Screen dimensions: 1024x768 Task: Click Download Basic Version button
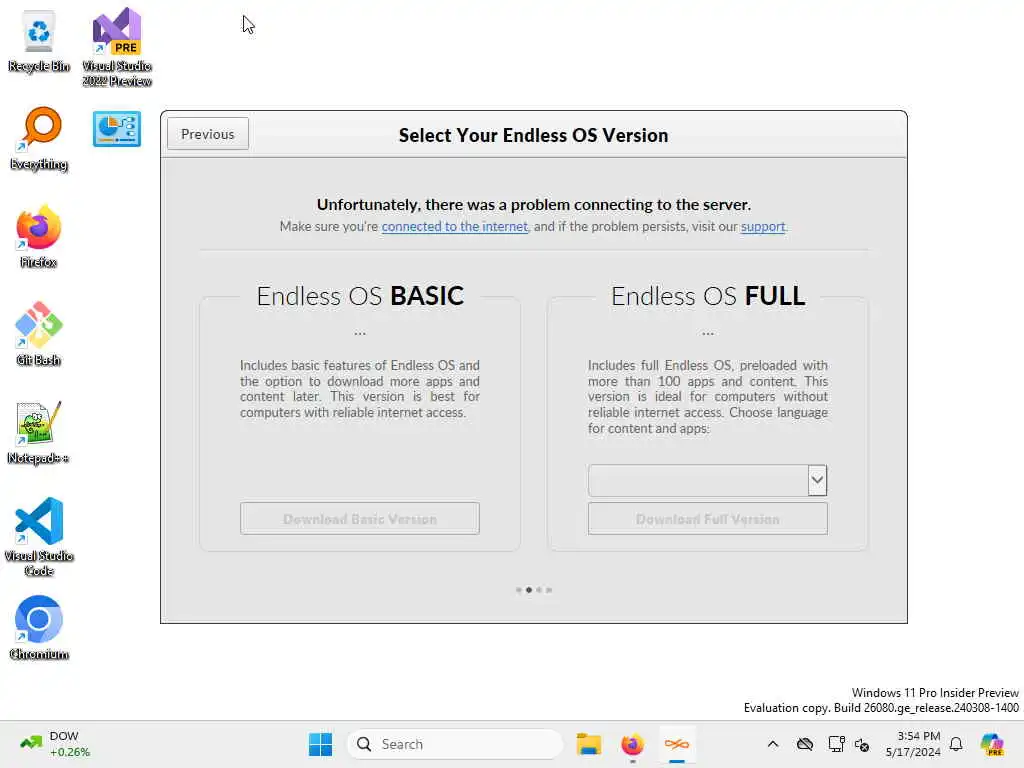pyautogui.click(x=360, y=519)
